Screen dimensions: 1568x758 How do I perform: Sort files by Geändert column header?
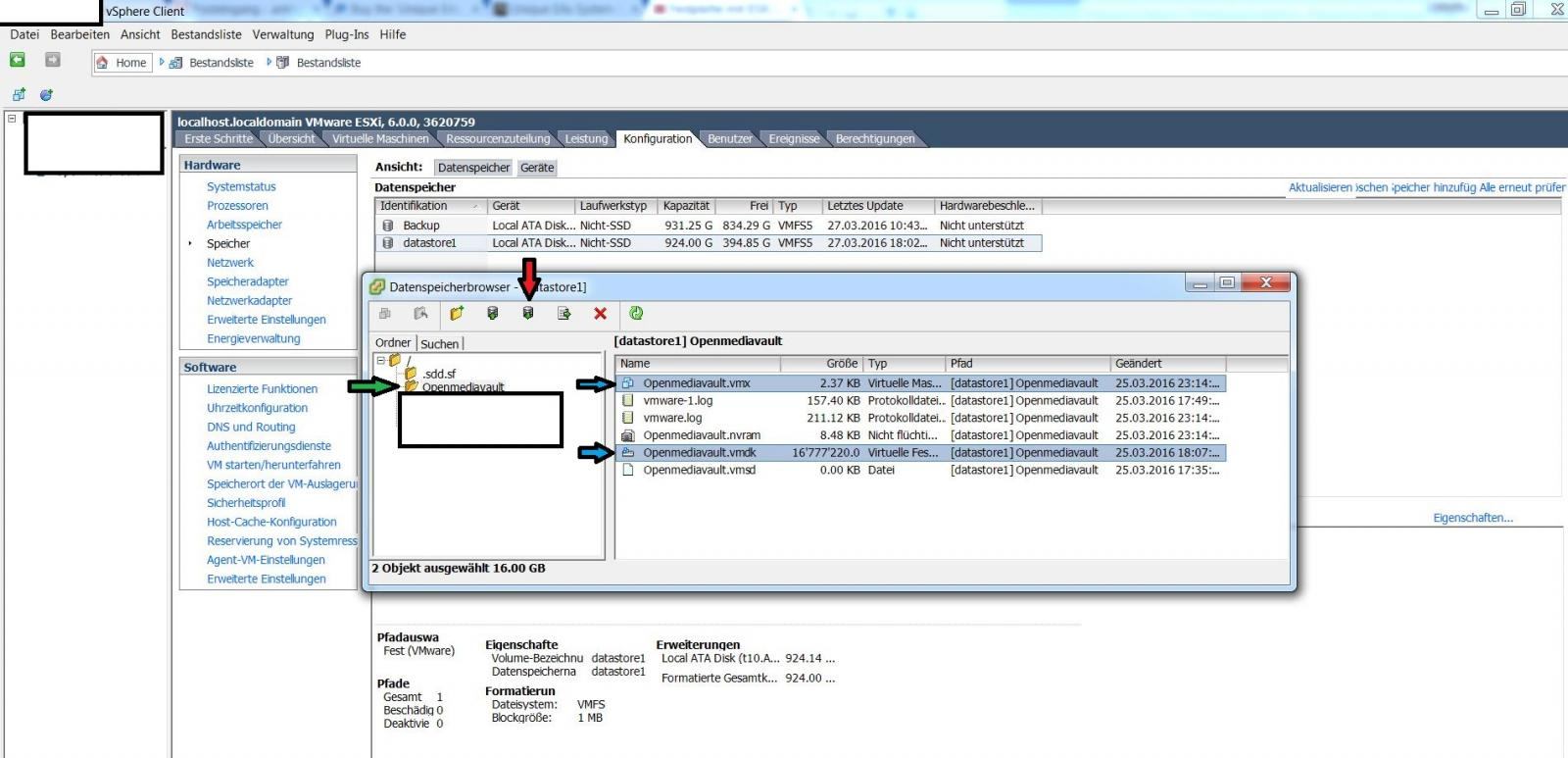click(x=1168, y=364)
